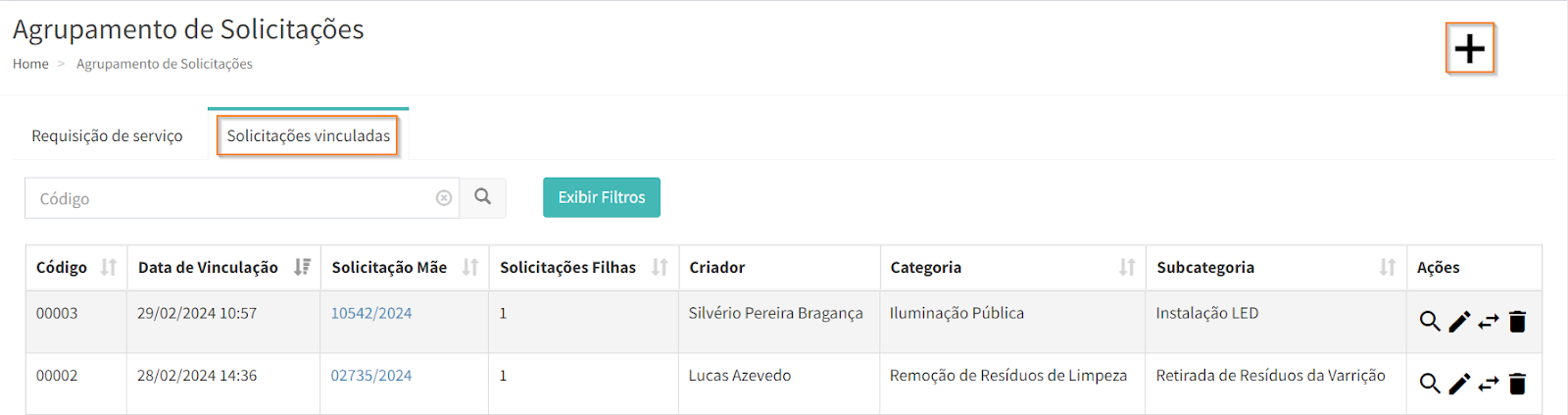
Task: Sort table by Código column
Action: coord(109,267)
